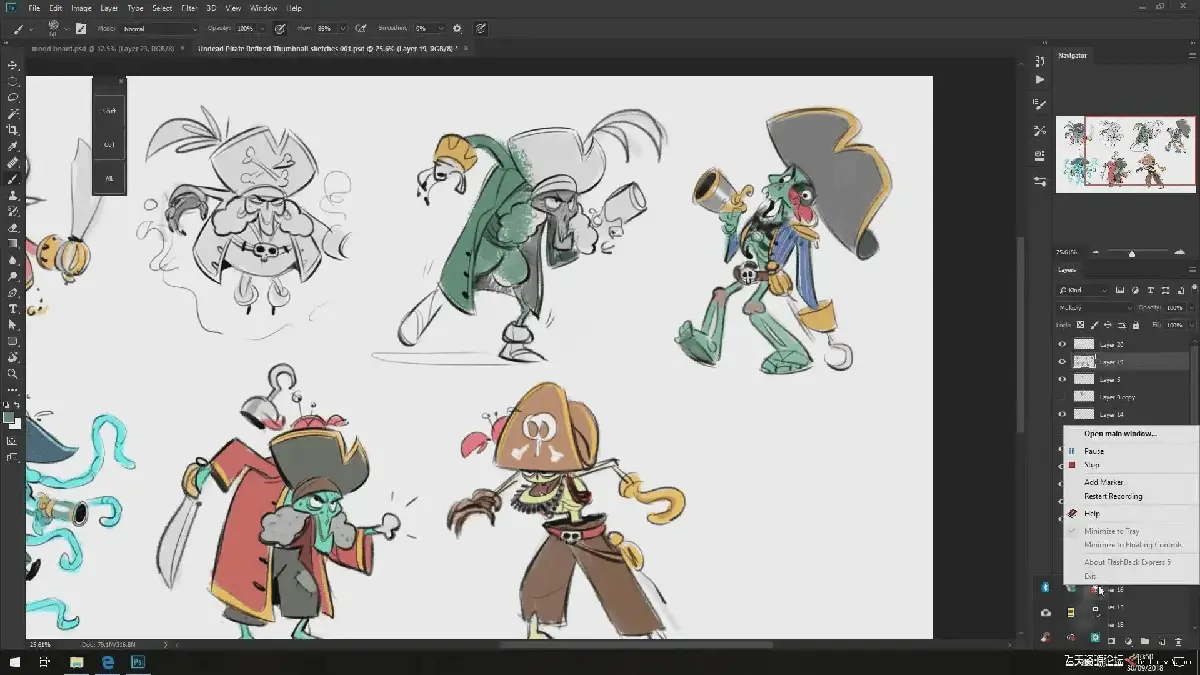Open the Brush Settings icon in dock

coord(1040,104)
